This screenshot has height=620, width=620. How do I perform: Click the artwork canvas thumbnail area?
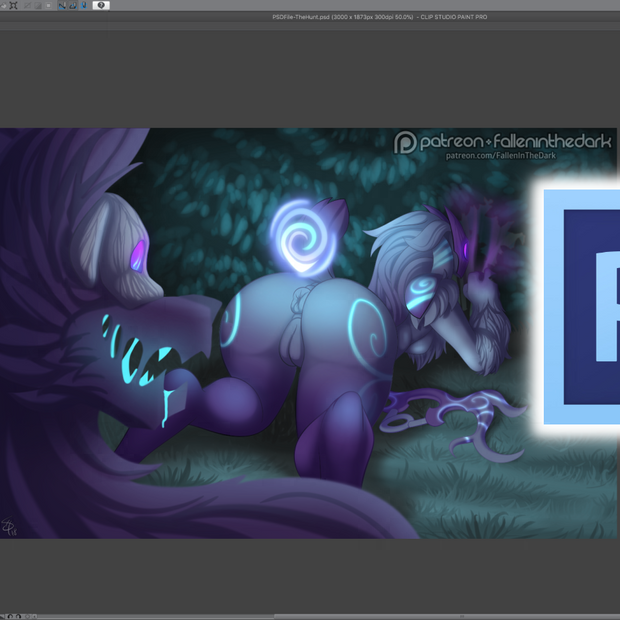tap(308, 333)
